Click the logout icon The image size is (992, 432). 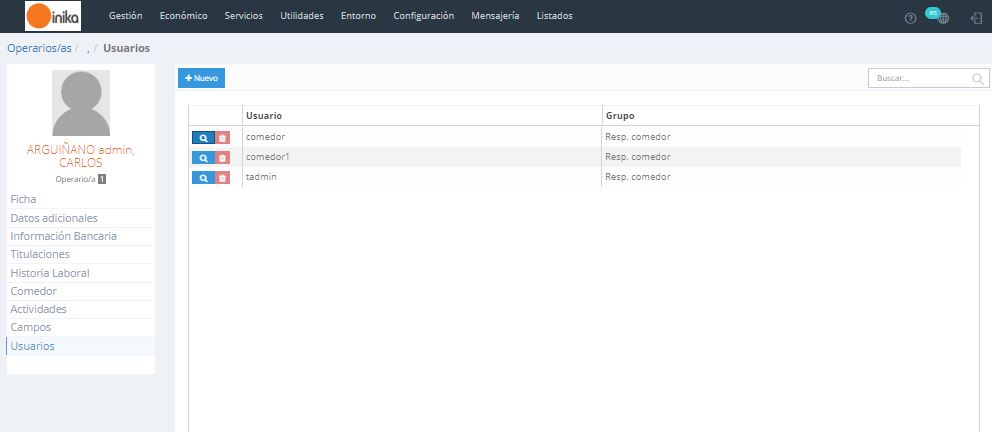pyautogui.click(x=975, y=18)
